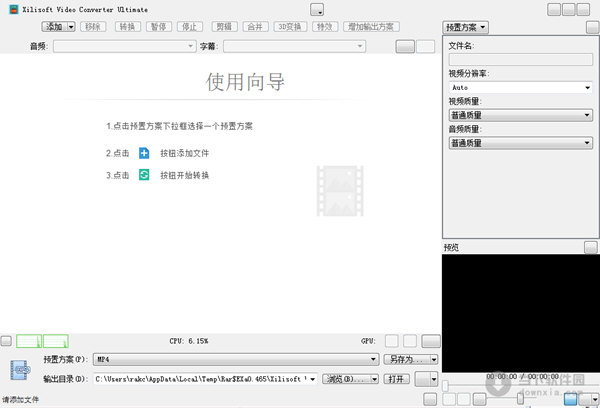
Task: Click the film profile icon at bottom left
Action: (20, 369)
